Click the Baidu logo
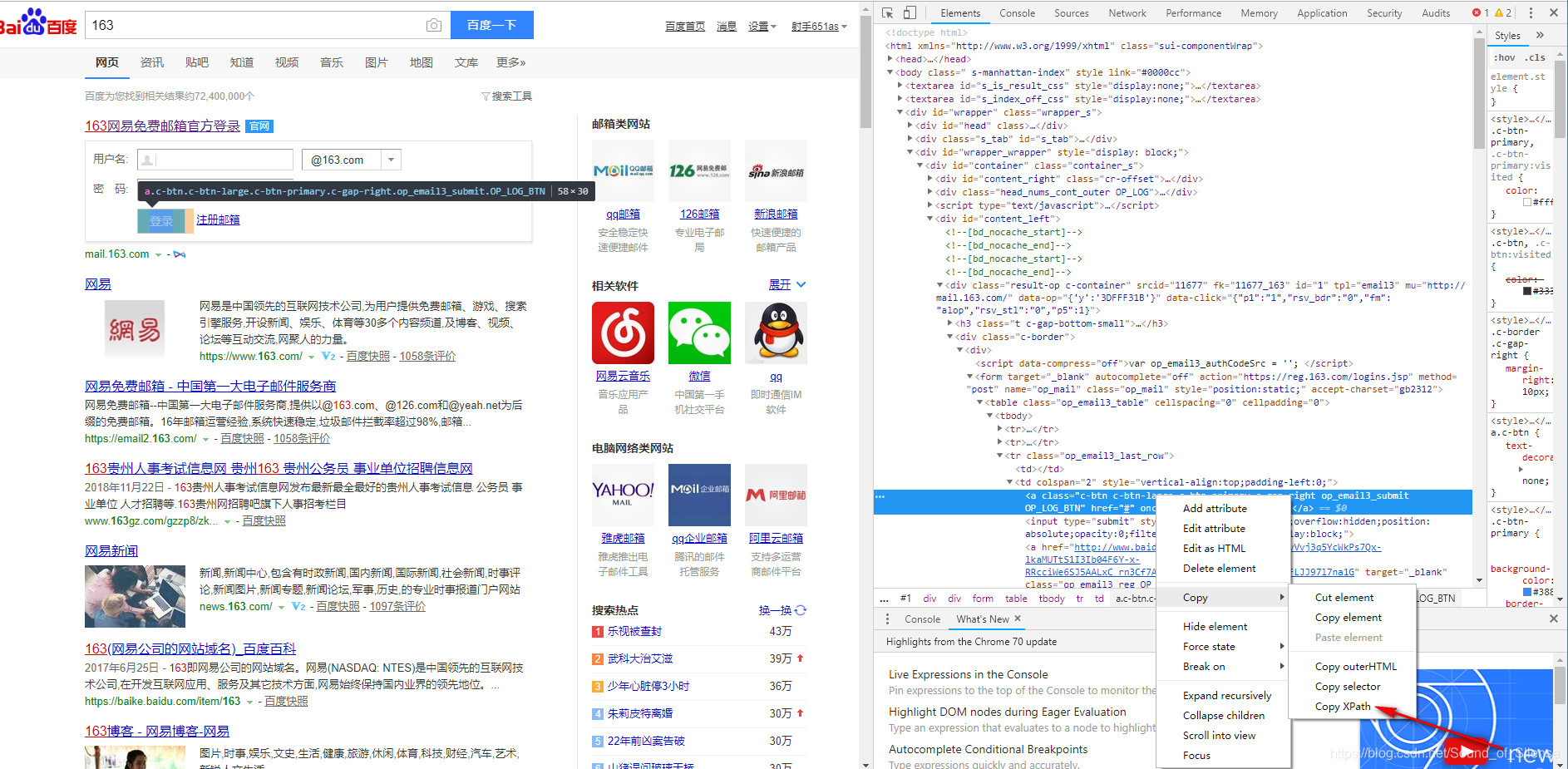The width and height of the screenshot is (1568, 769). (x=38, y=23)
